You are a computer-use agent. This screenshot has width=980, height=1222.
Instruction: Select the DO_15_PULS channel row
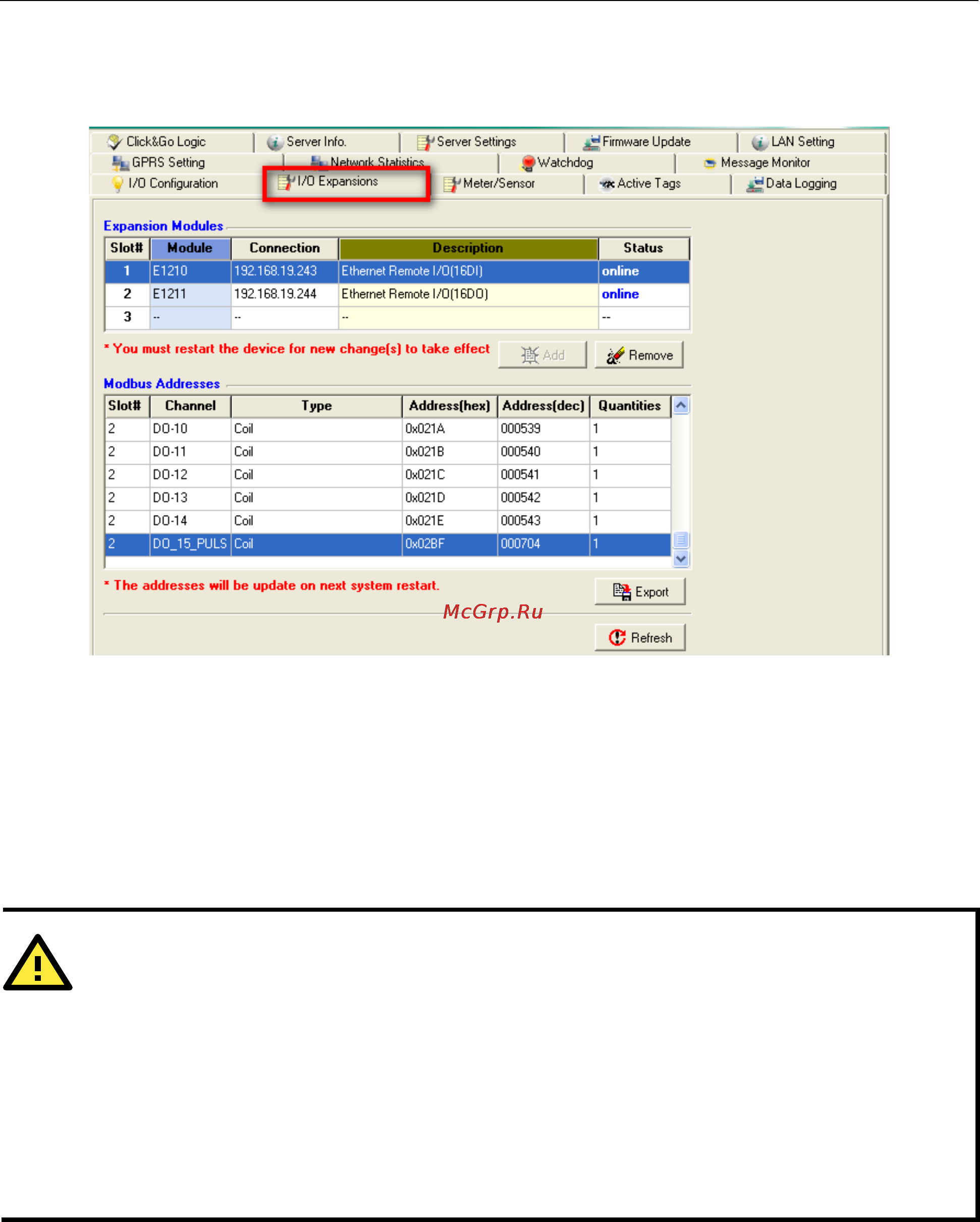pos(388,544)
